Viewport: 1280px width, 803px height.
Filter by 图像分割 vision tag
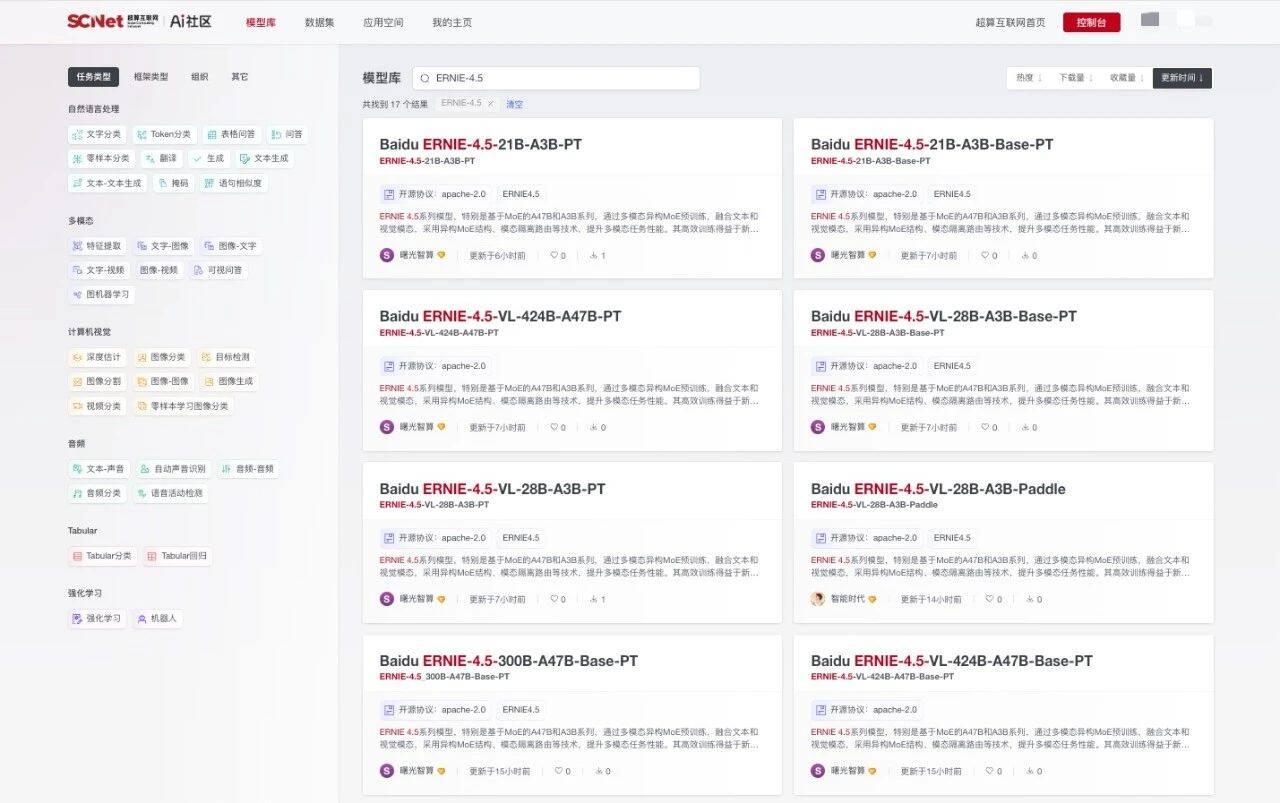pos(97,381)
